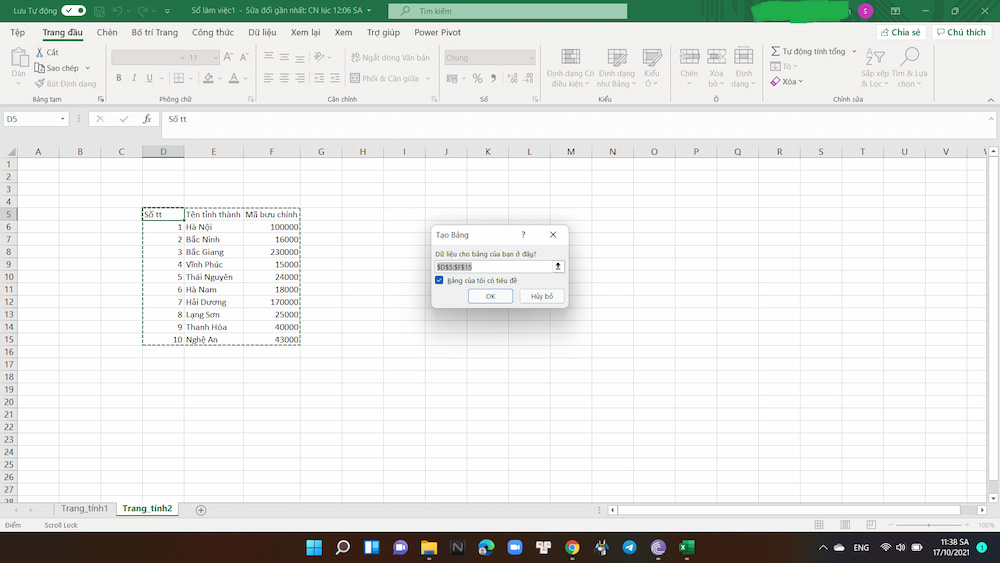The height and width of the screenshot is (563, 1000).
Task: Click the font color A icon
Action: pos(233,78)
